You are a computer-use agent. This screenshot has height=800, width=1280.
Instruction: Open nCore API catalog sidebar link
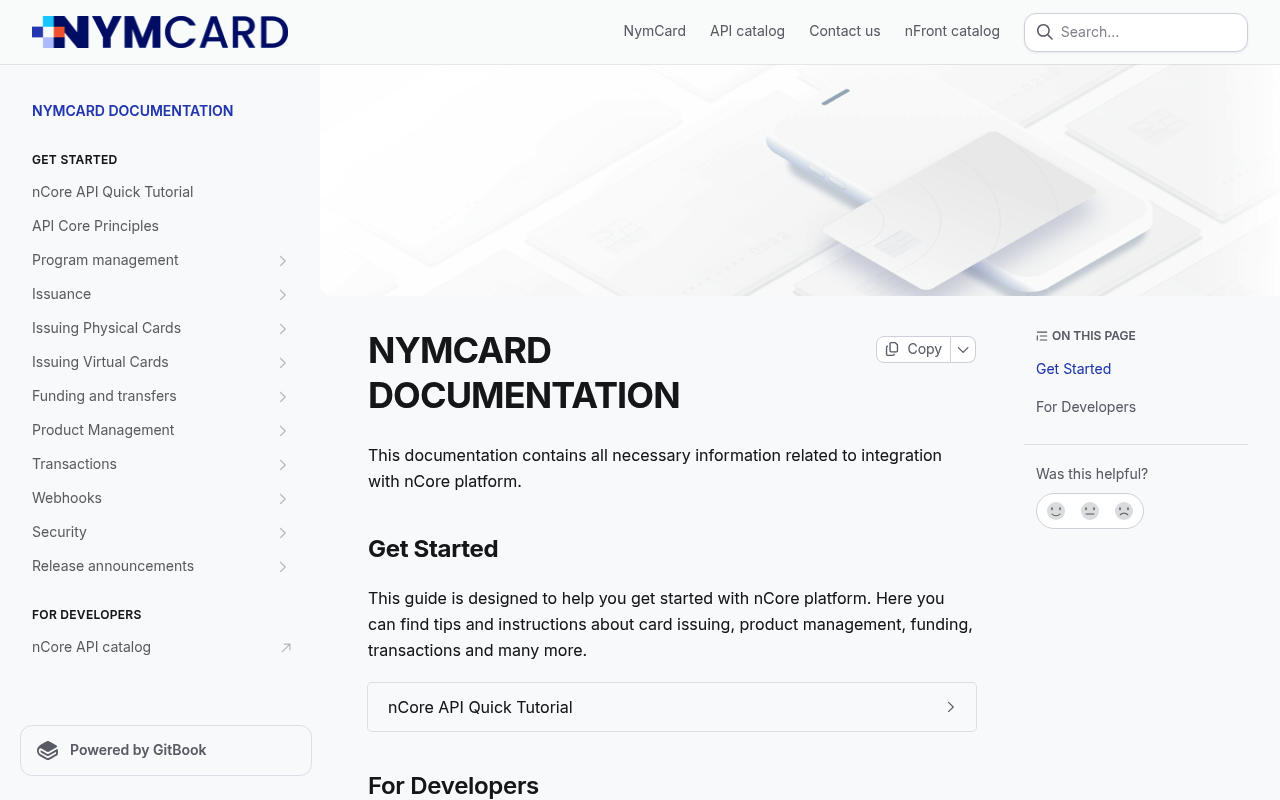pyautogui.click(x=91, y=647)
